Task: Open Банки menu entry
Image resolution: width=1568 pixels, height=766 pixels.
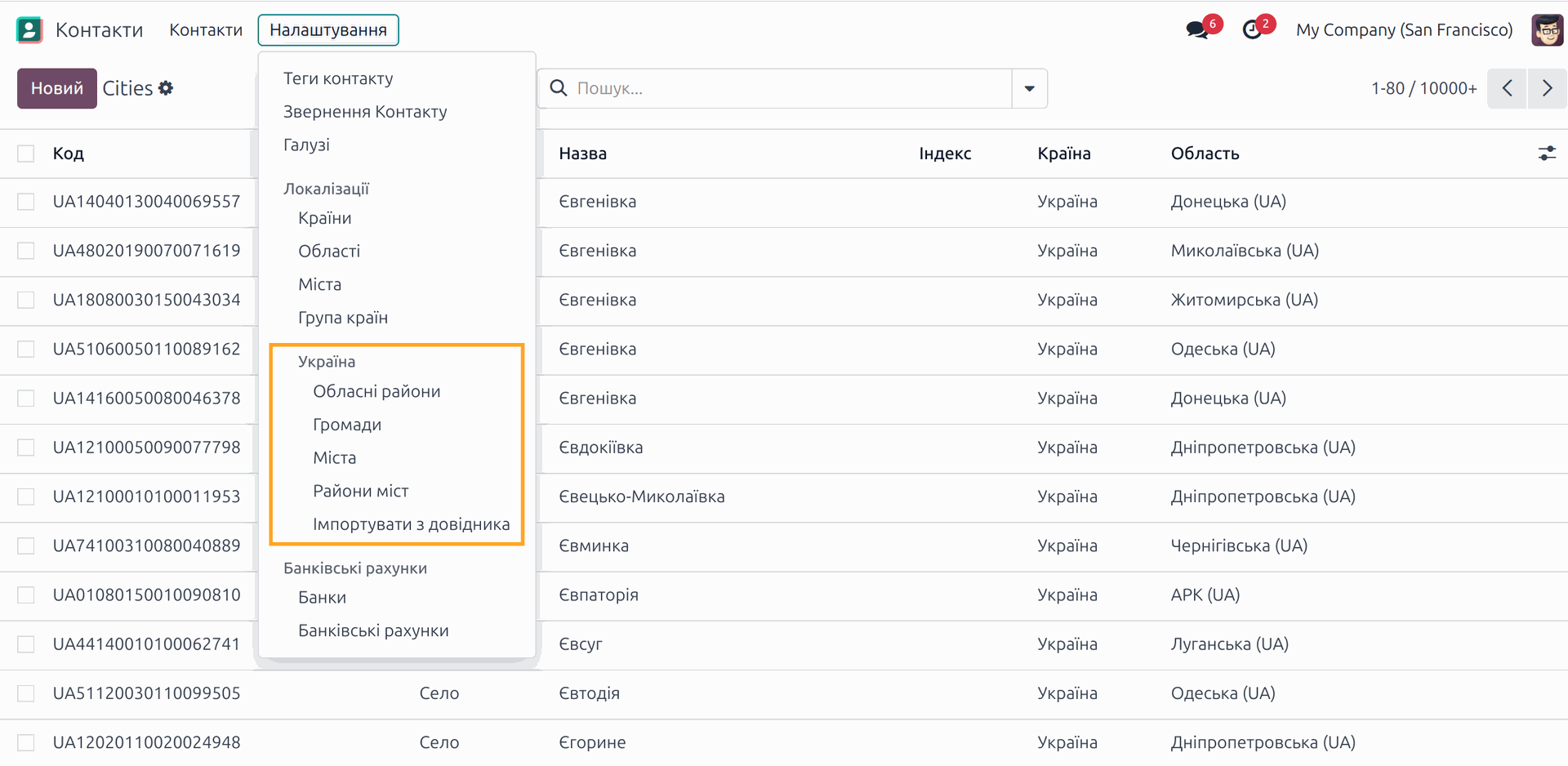Action: [322, 598]
